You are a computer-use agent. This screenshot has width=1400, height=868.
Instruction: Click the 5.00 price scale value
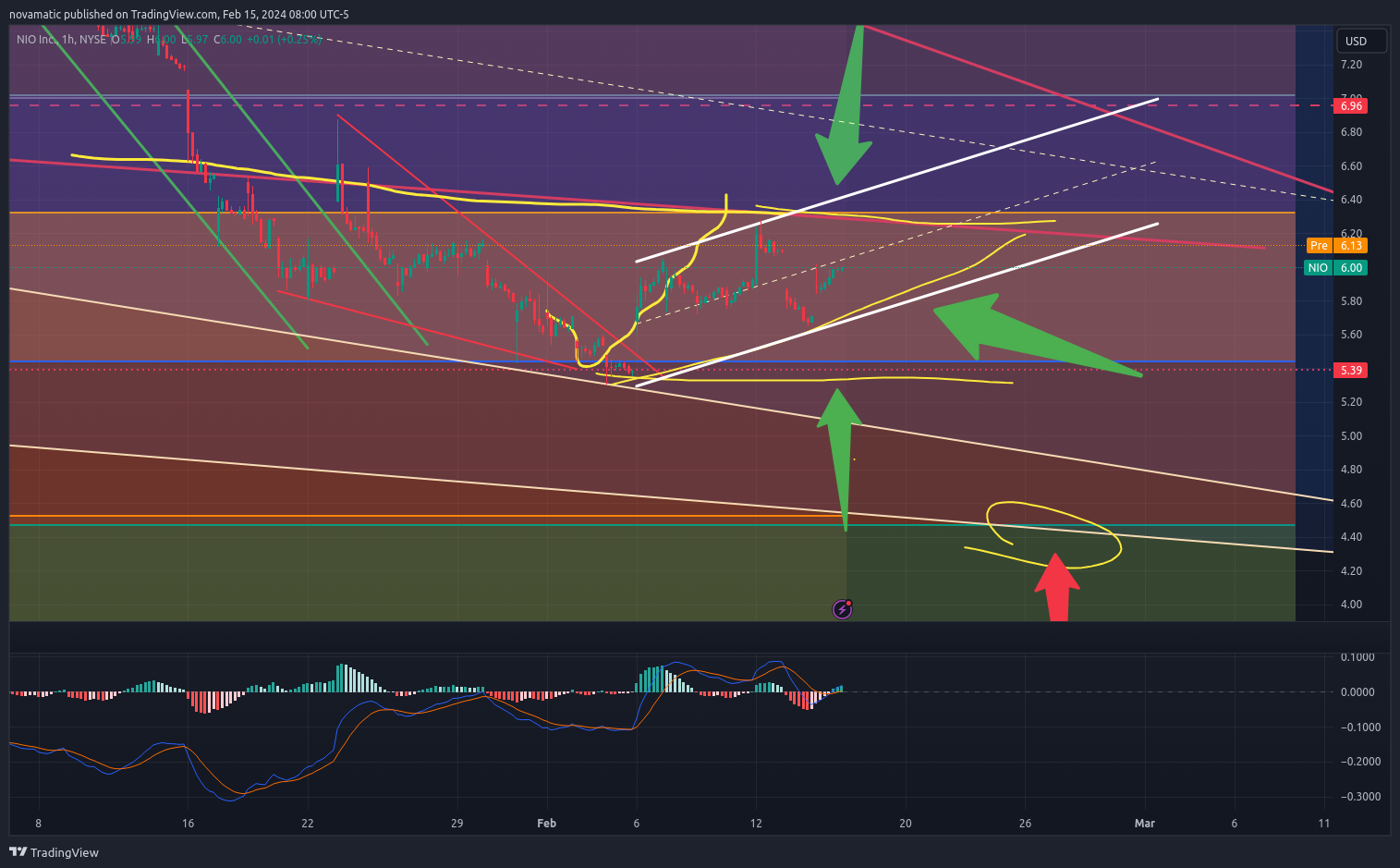[1351, 436]
